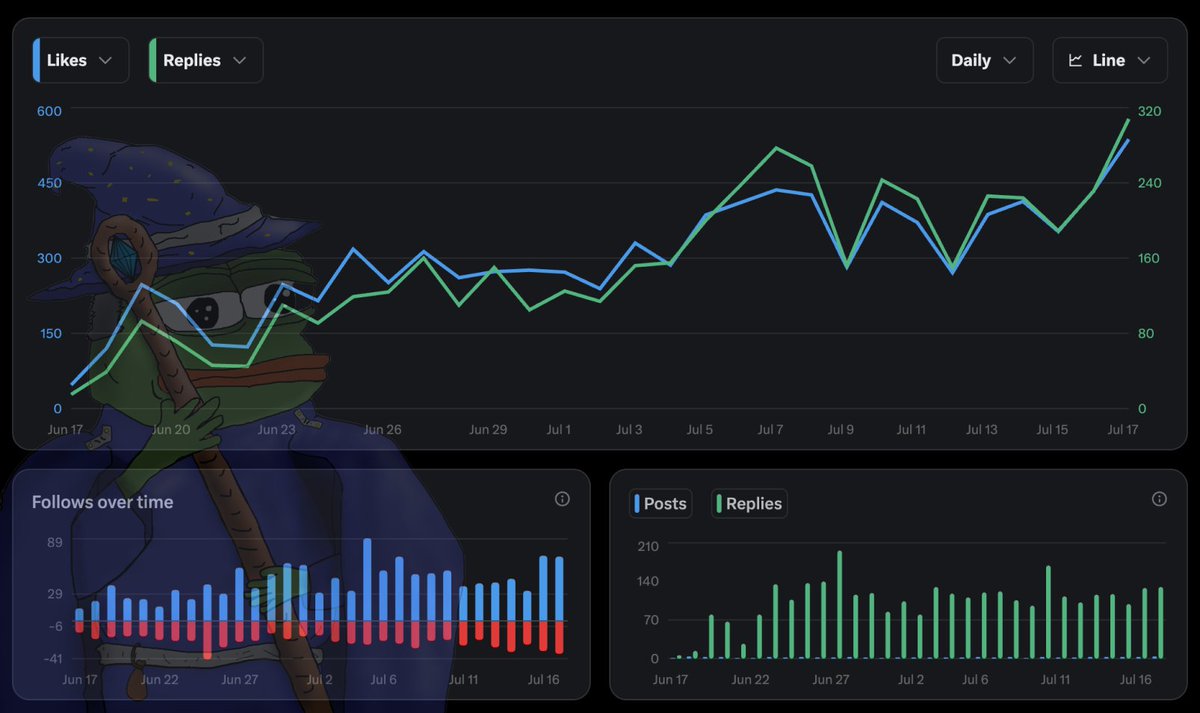The image size is (1200, 713).
Task: Click the Jul 6 label in follows chart
Action: [384, 680]
